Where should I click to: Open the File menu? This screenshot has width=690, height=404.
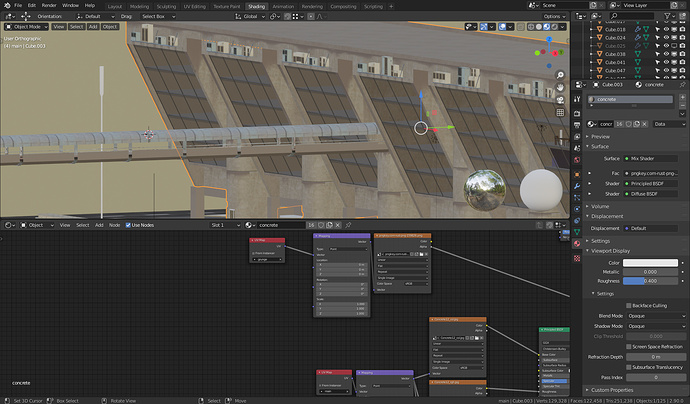pyautogui.click(x=18, y=5)
